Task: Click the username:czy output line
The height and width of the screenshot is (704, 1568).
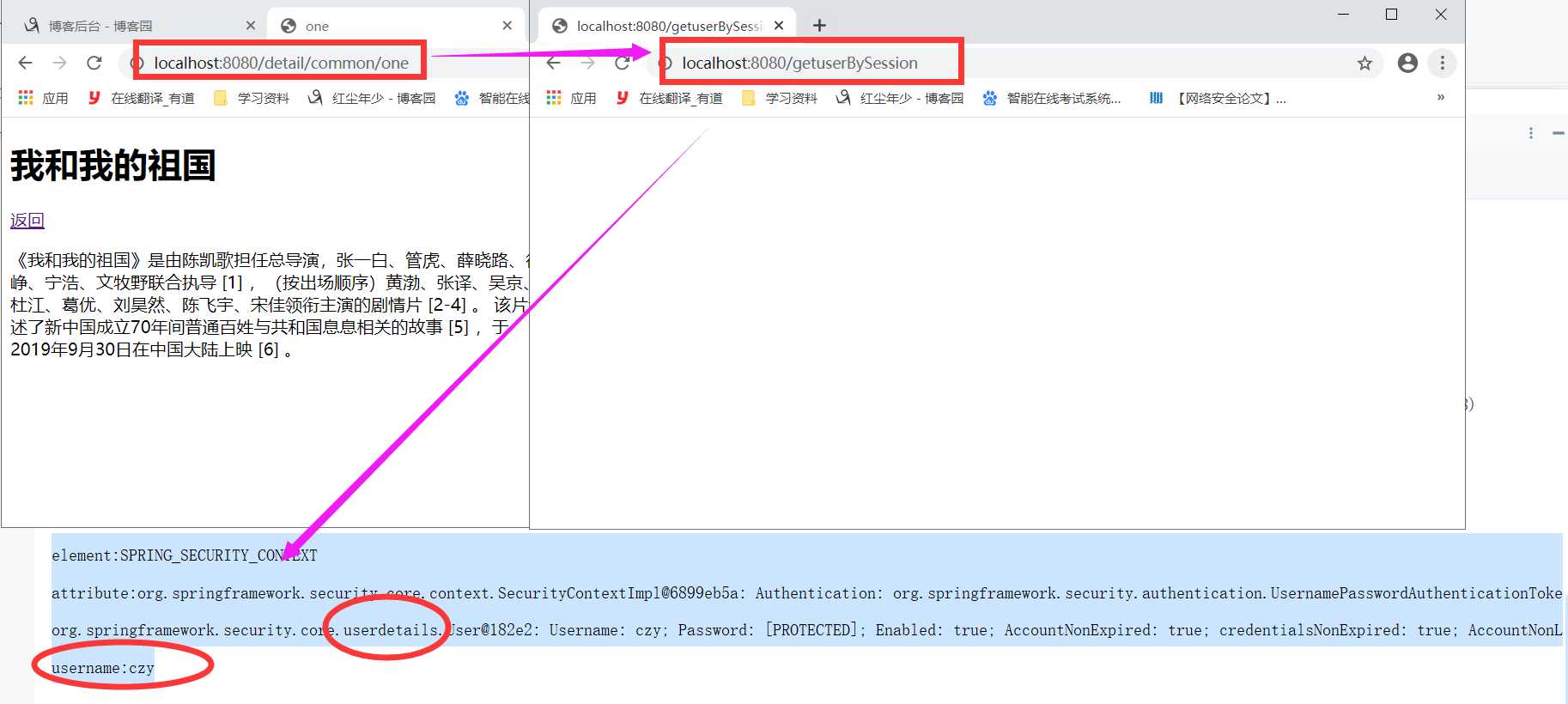Action: (x=103, y=668)
